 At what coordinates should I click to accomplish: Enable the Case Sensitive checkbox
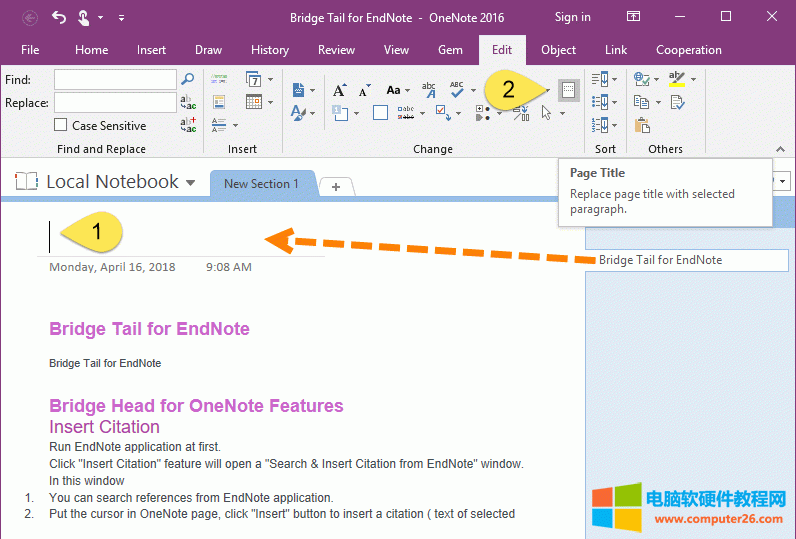pyautogui.click(x=61, y=126)
